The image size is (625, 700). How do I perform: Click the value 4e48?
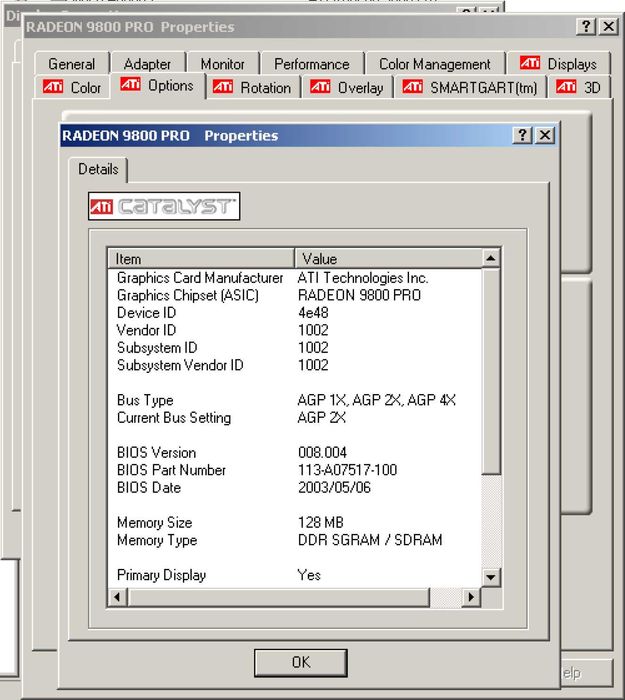click(313, 312)
